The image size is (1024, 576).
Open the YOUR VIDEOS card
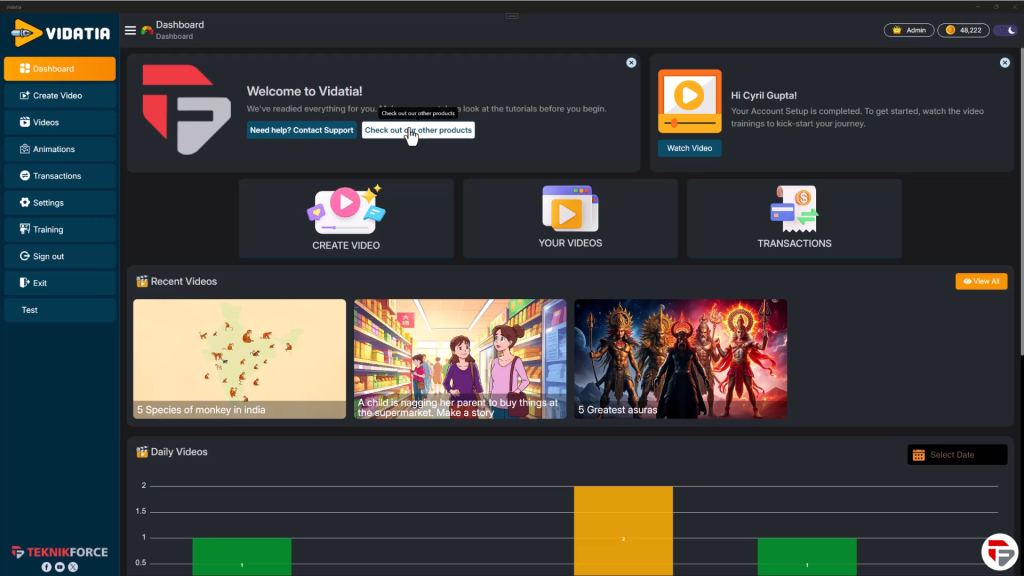pyautogui.click(x=570, y=219)
